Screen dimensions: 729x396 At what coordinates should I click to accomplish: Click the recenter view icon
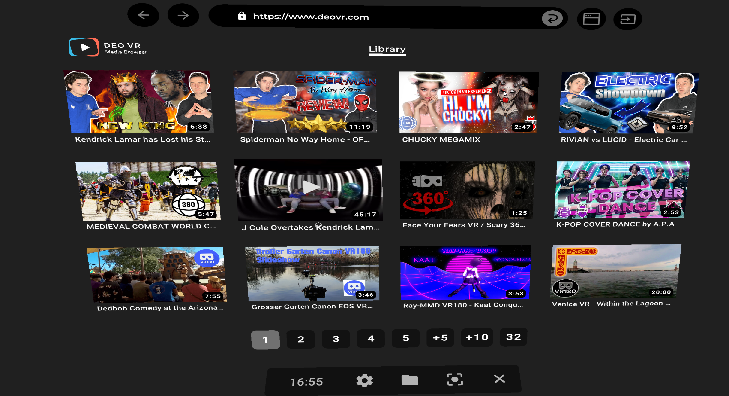click(455, 380)
